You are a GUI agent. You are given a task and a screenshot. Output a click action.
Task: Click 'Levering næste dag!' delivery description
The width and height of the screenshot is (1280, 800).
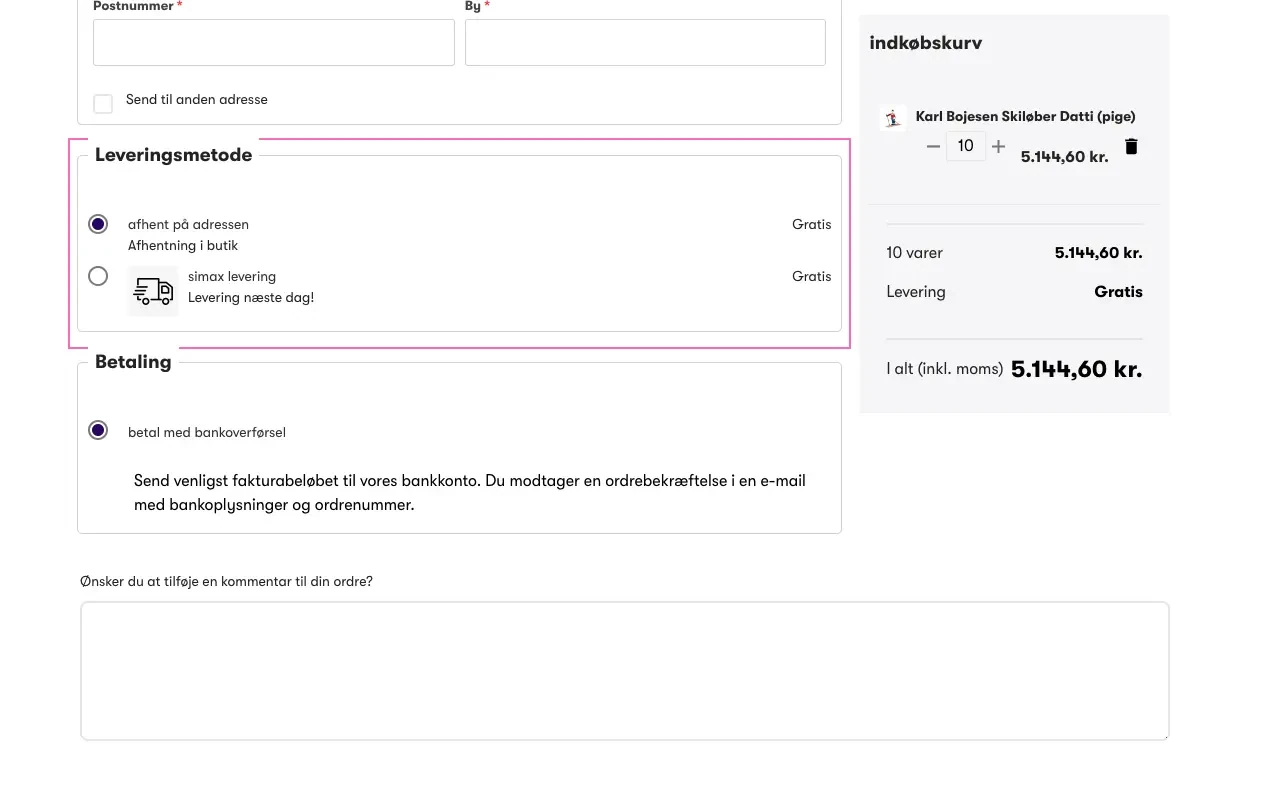[251, 297]
